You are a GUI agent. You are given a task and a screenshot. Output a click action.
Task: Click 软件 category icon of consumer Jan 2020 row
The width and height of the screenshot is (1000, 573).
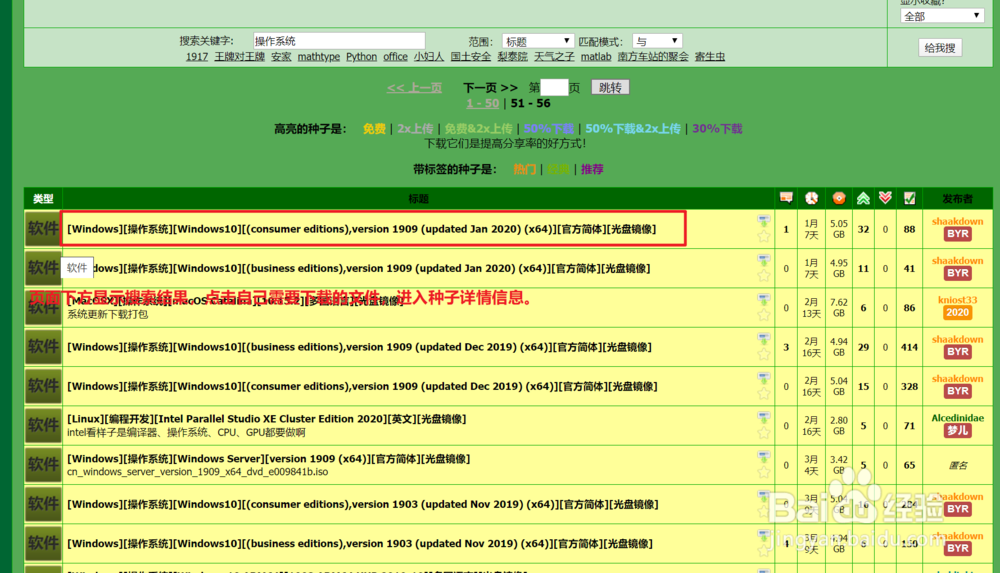[x=43, y=229]
